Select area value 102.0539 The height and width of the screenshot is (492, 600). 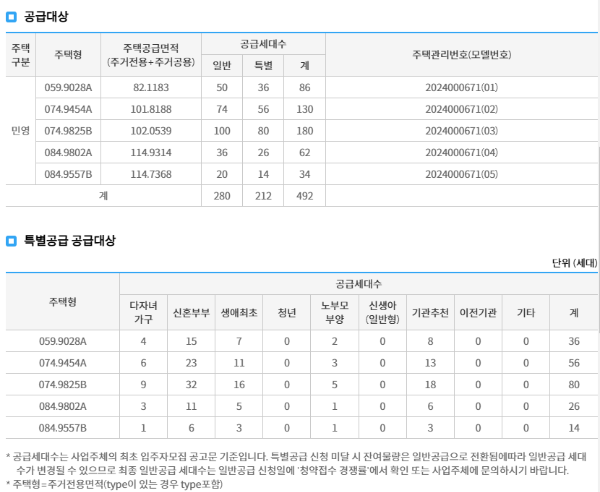(x=151, y=131)
